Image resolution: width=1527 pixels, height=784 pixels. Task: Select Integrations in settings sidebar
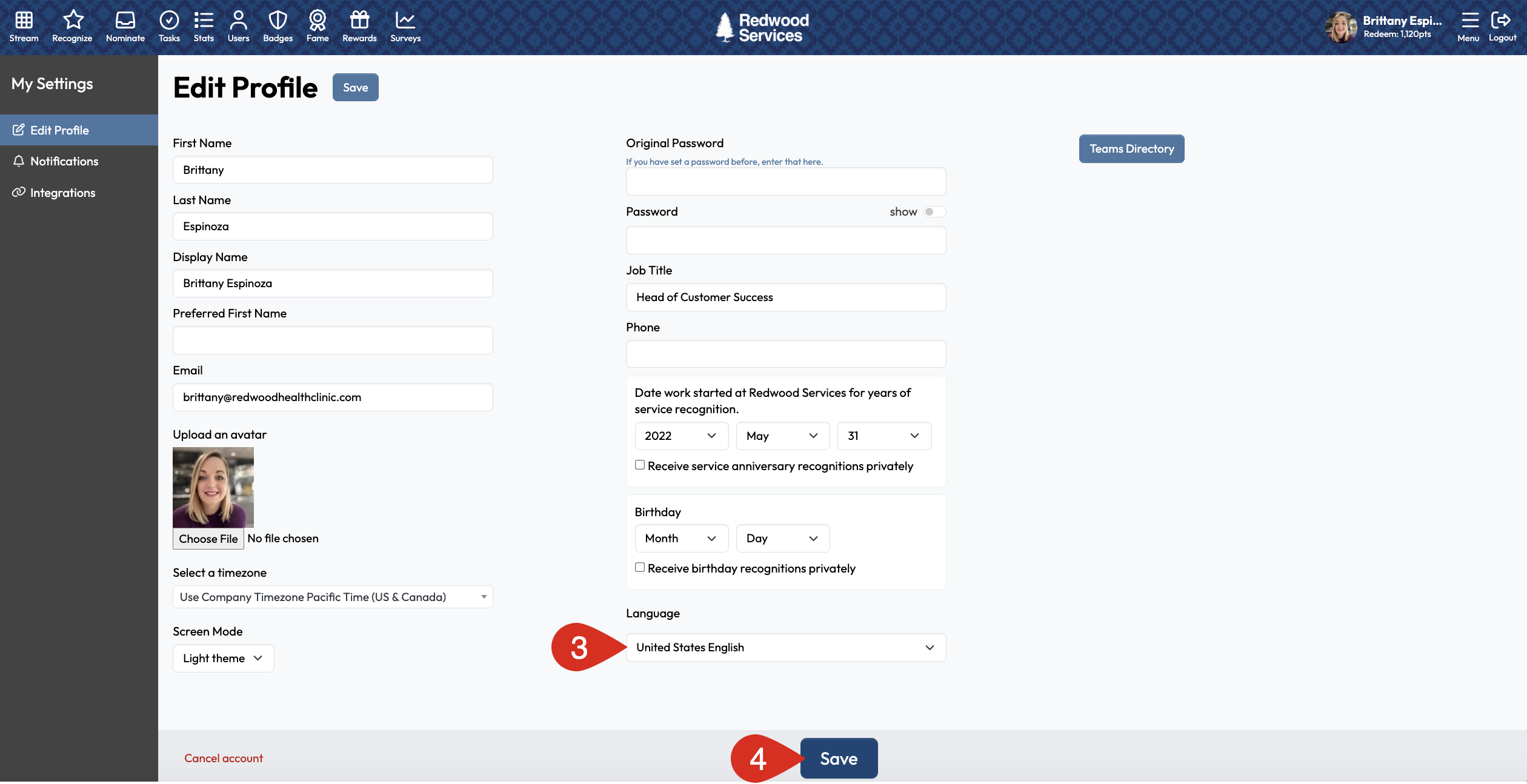(x=62, y=193)
